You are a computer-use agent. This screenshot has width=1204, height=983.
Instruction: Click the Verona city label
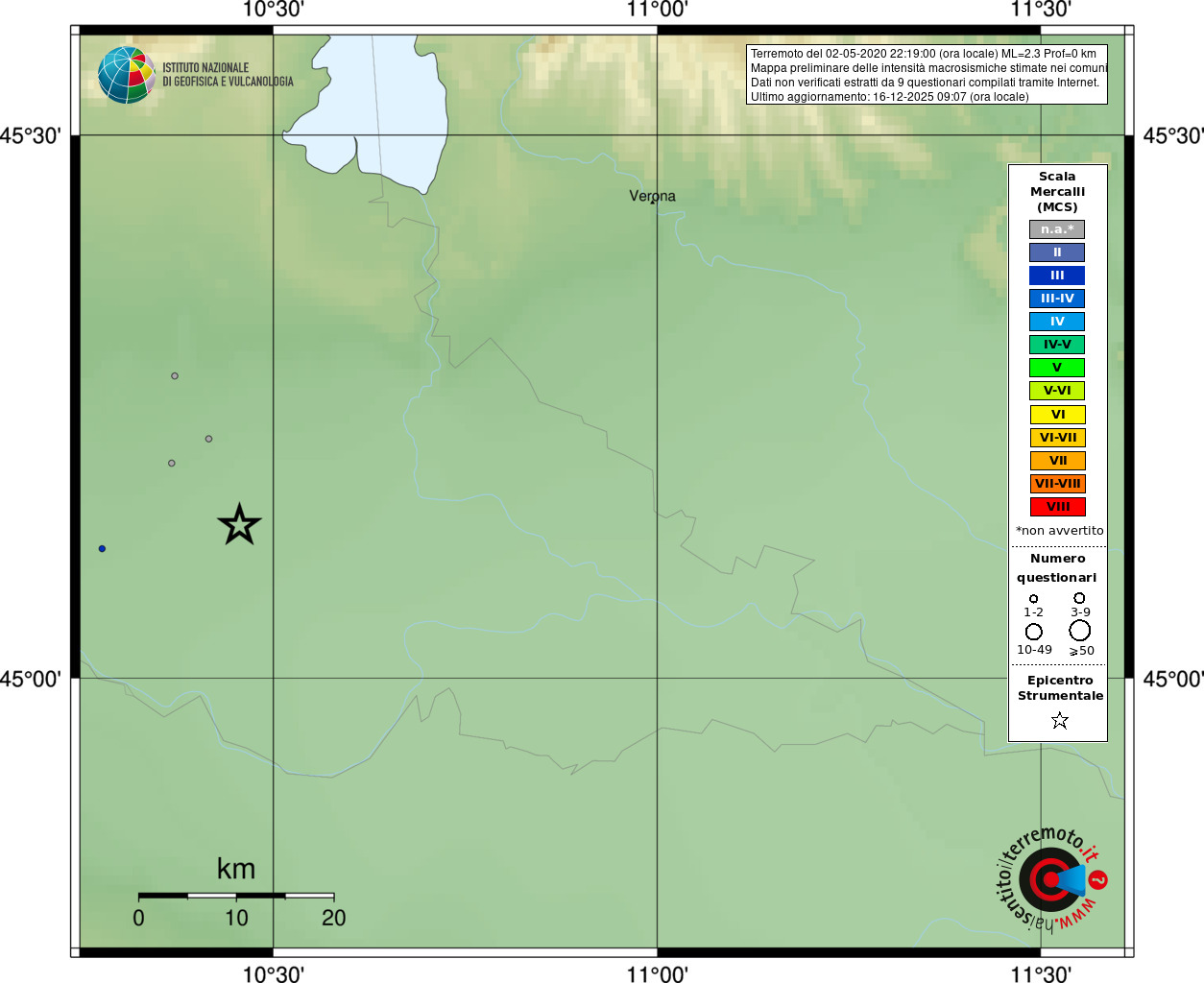click(652, 196)
